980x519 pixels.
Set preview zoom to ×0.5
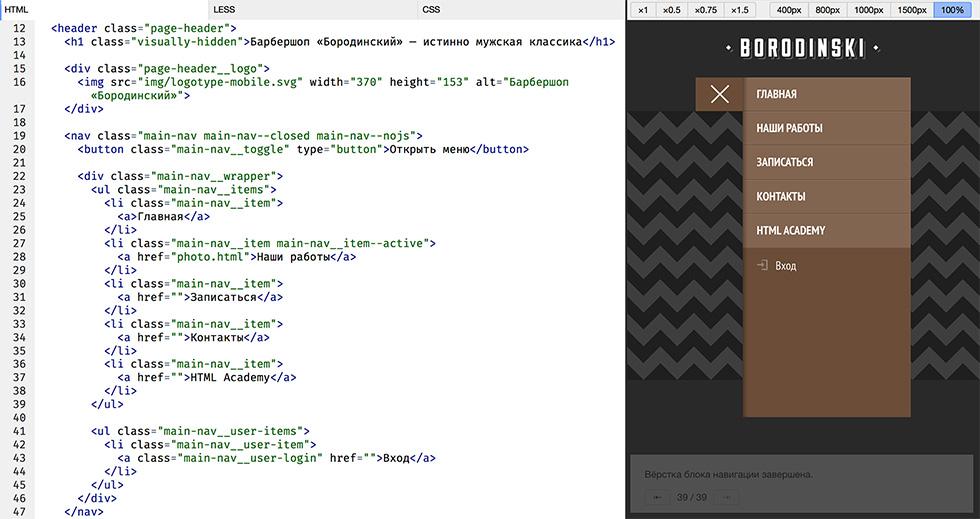[671, 10]
